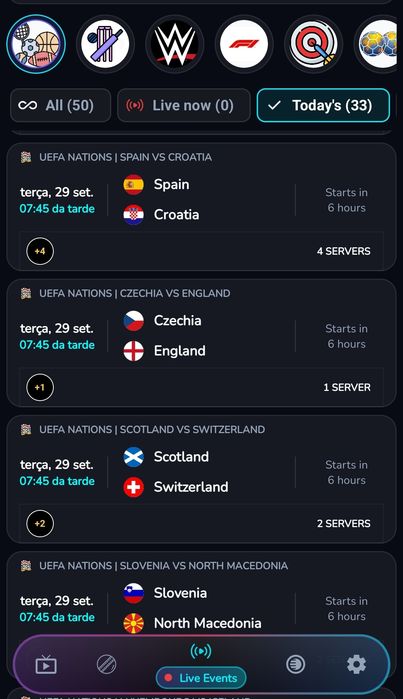Open the Spain vs Croatia match card
Image resolution: width=403 pixels, height=699 pixels.
tap(201, 207)
